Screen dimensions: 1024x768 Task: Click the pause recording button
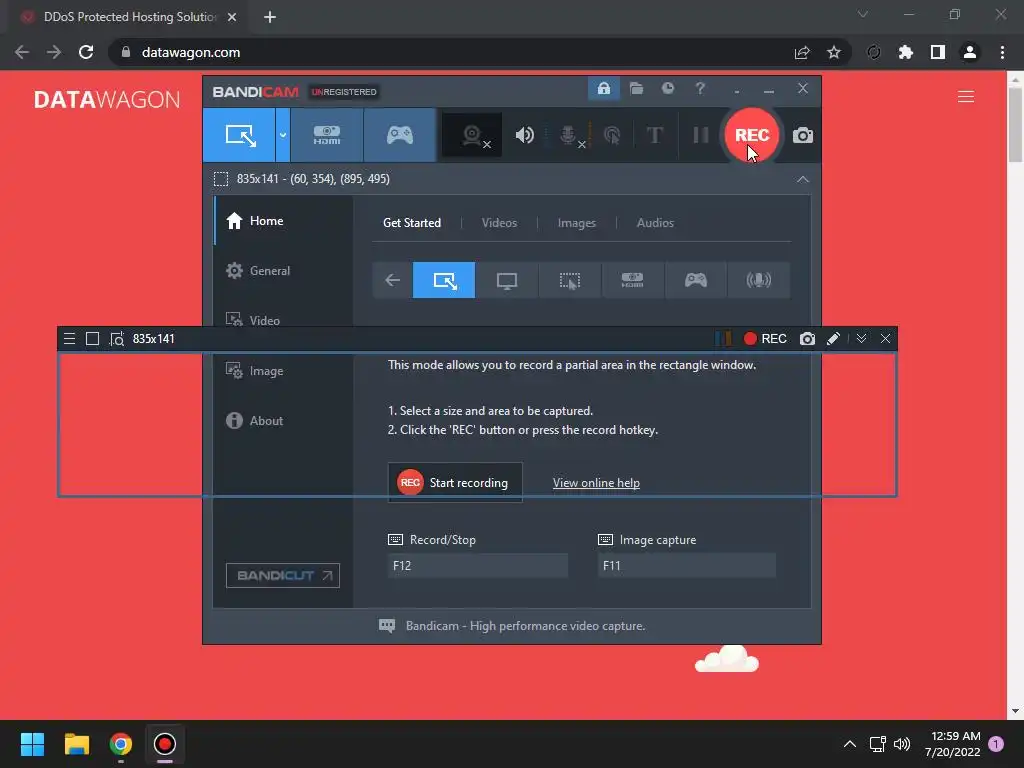point(701,135)
